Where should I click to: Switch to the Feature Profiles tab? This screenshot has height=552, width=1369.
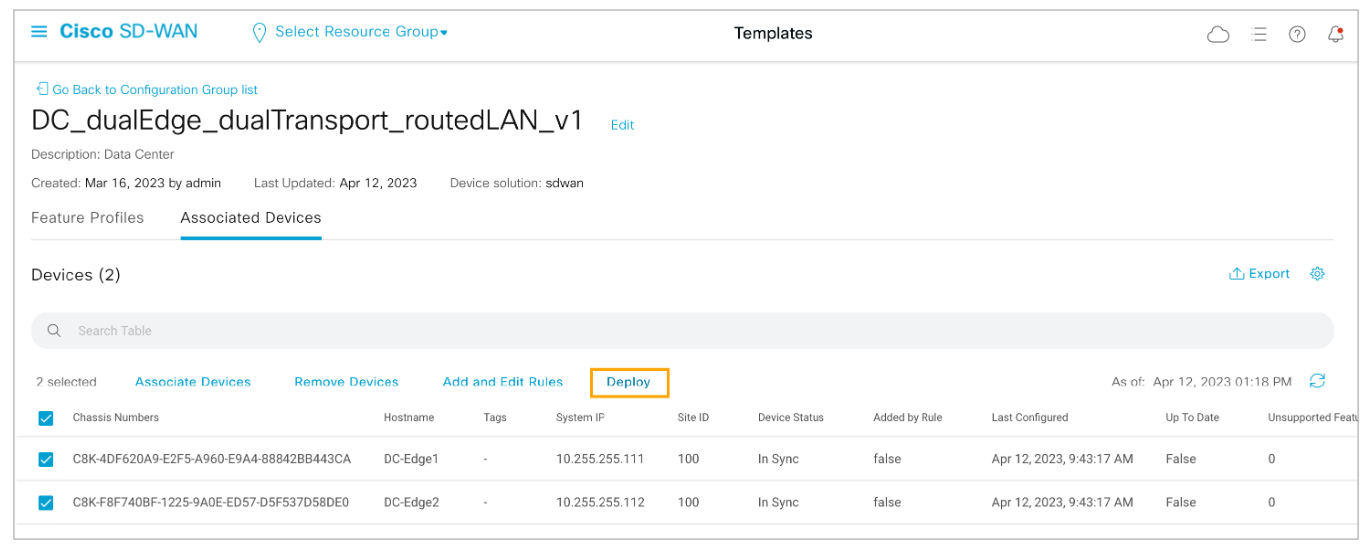coord(87,218)
